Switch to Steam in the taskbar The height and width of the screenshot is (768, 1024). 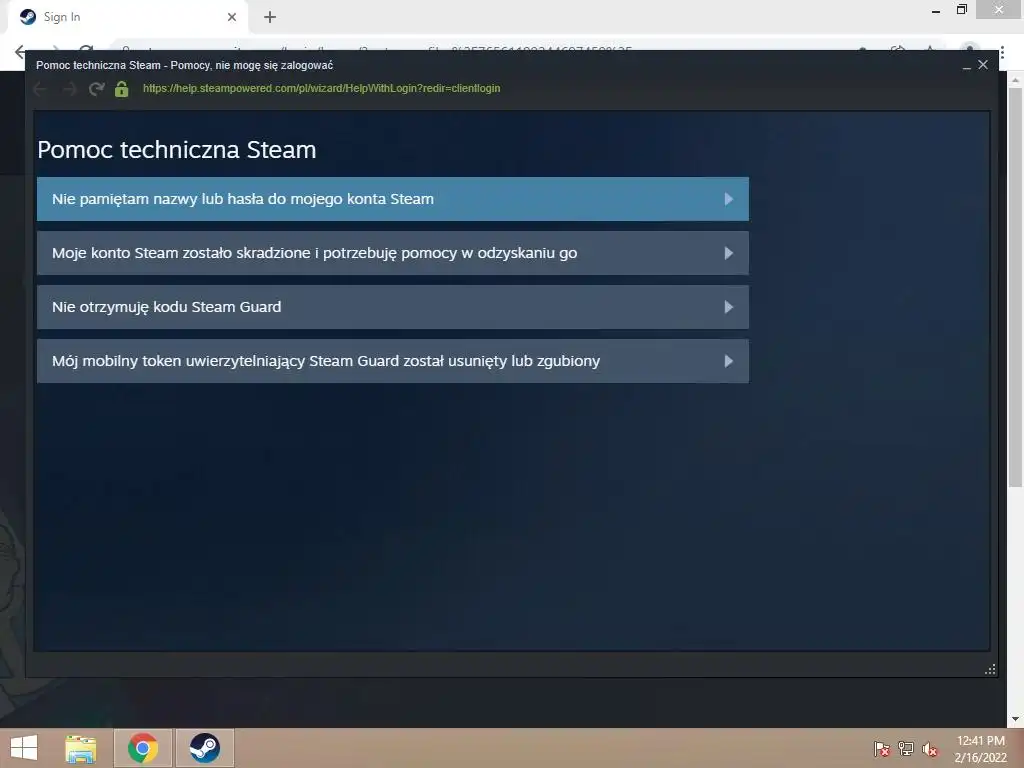(x=204, y=748)
